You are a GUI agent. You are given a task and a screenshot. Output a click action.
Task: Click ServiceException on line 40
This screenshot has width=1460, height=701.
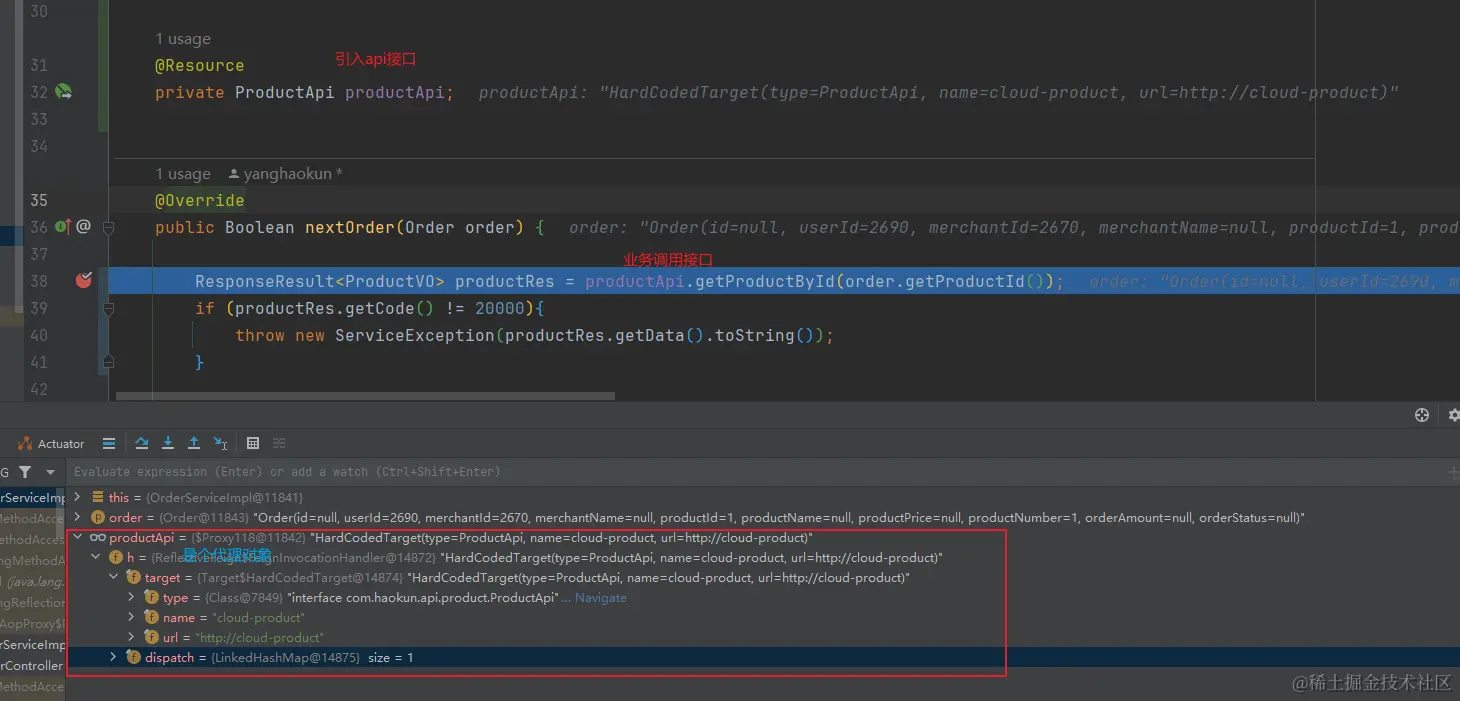pyautogui.click(x=414, y=335)
